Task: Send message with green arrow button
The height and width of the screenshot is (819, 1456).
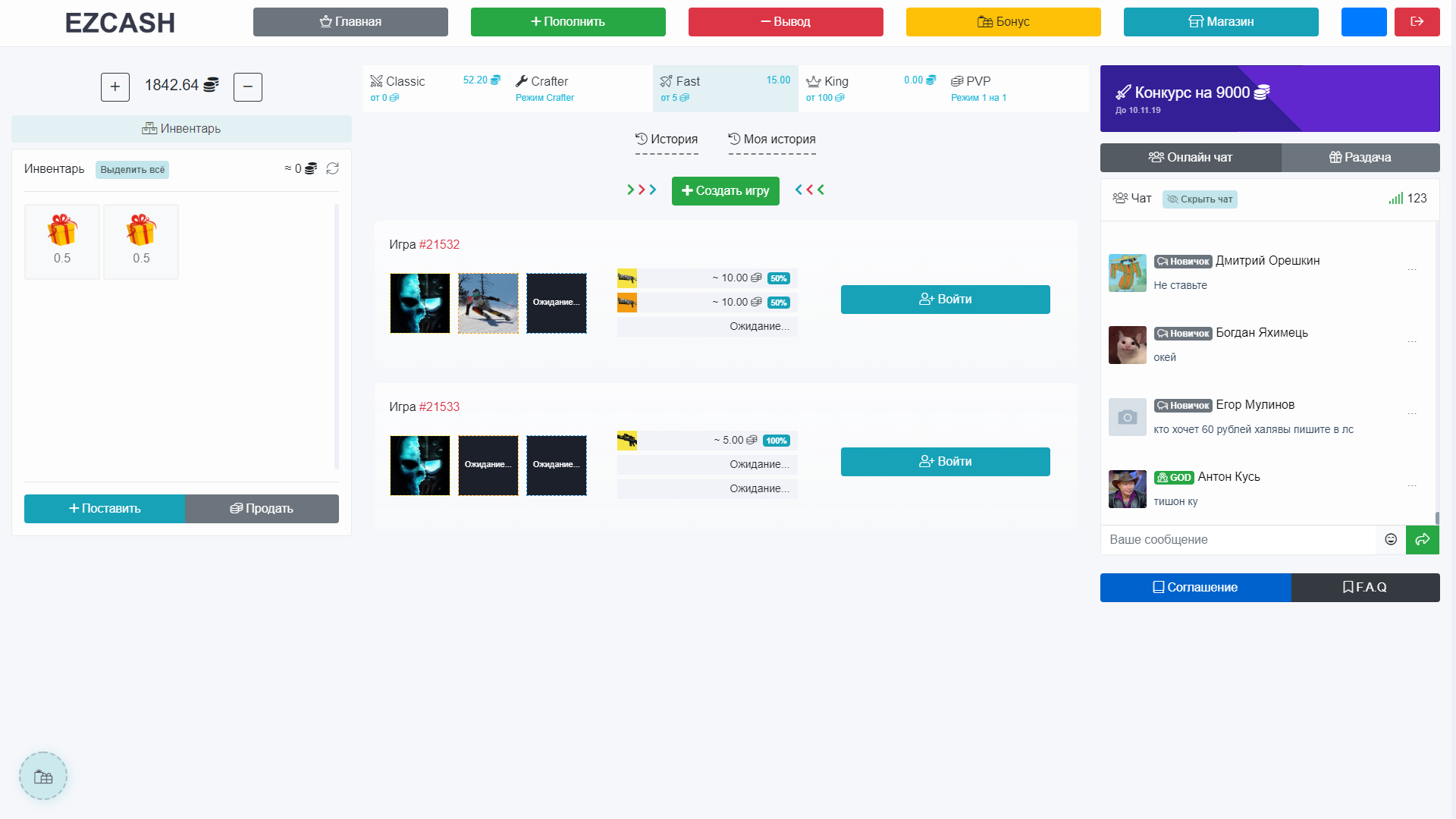Action: click(x=1422, y=539)
